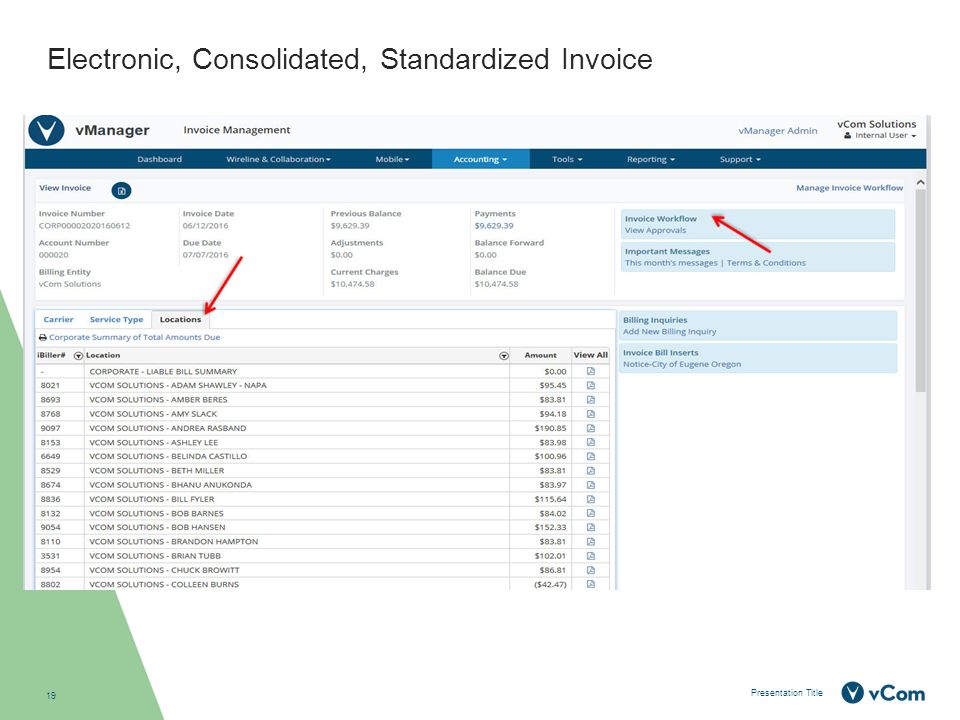Click the vertical scrollbar up arrow
The height and width of the screenshot is (720, 960).
coord(920,182)
